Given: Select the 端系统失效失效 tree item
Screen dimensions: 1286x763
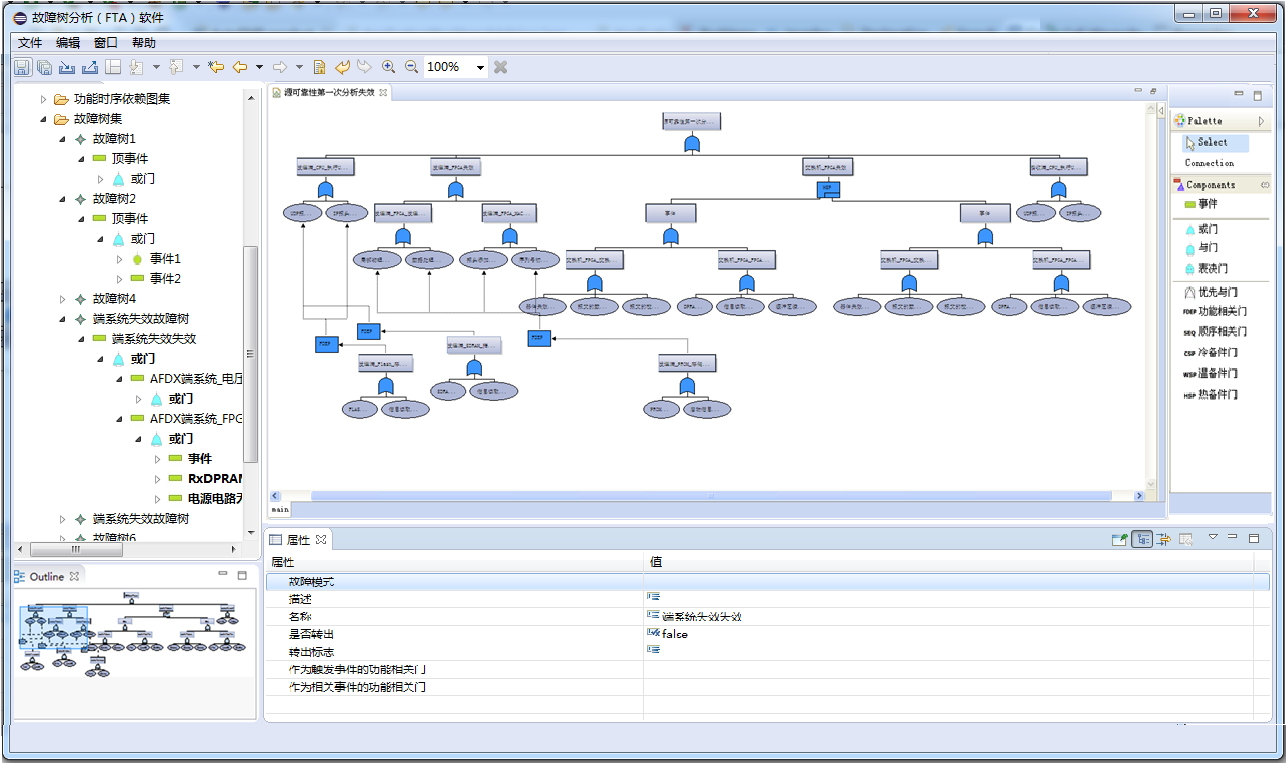Looking at the screenshot, I should point(154,339).
